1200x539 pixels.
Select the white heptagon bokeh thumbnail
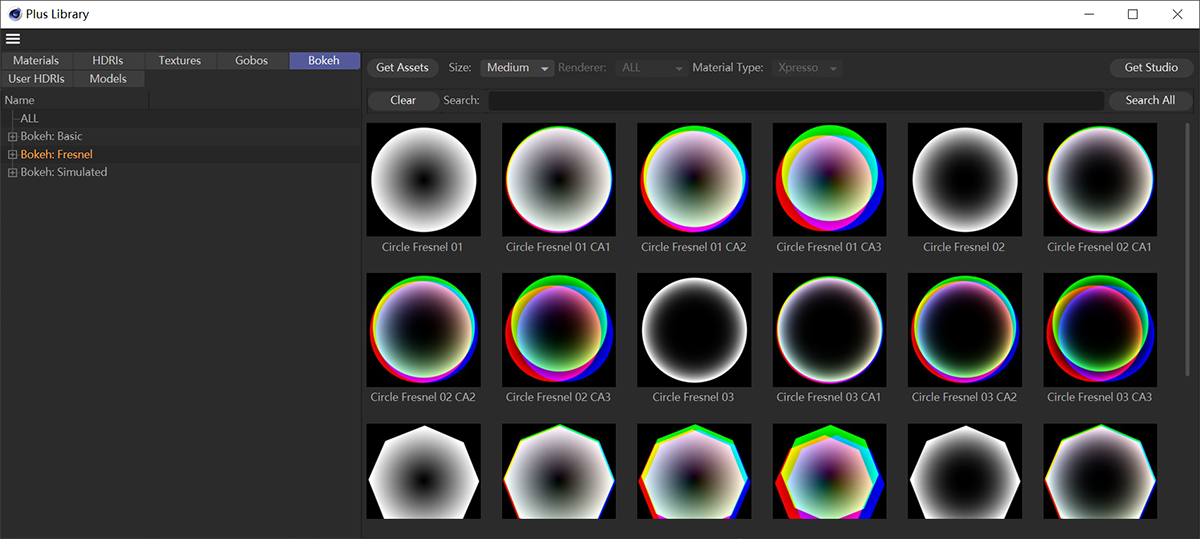click(423, 471)
